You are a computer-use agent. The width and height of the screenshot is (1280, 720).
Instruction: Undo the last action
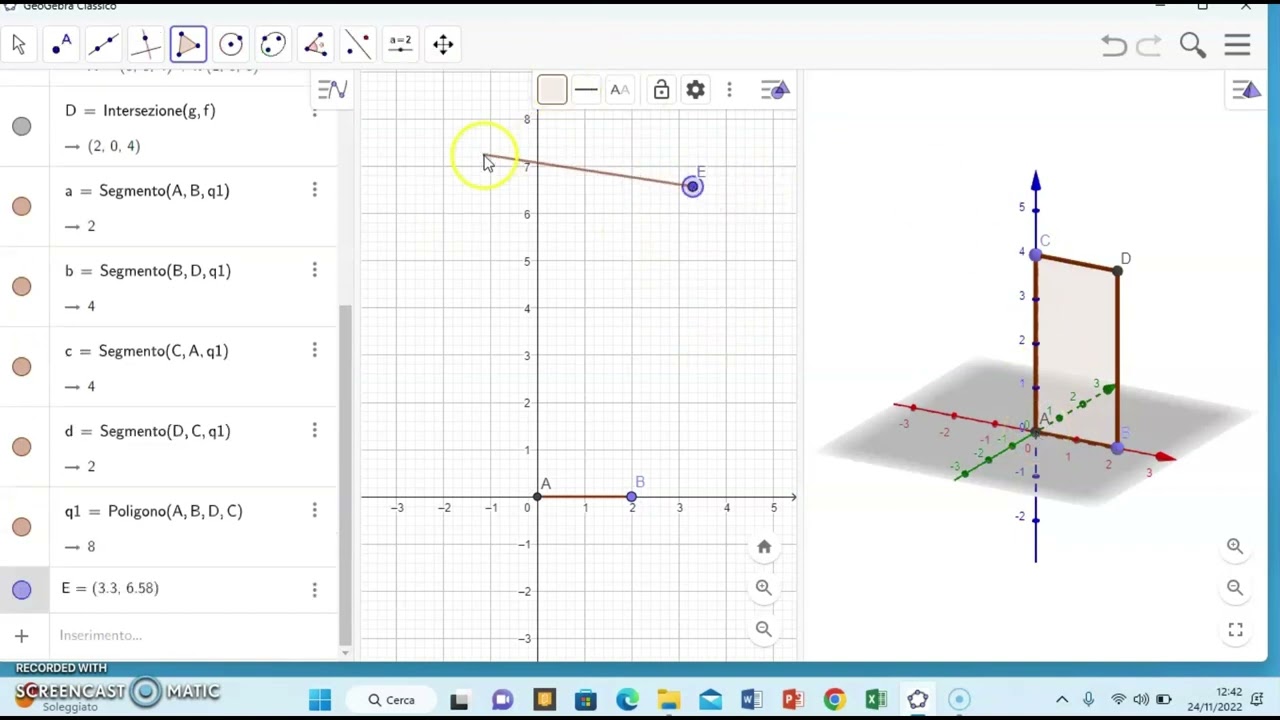(1113, 45)
